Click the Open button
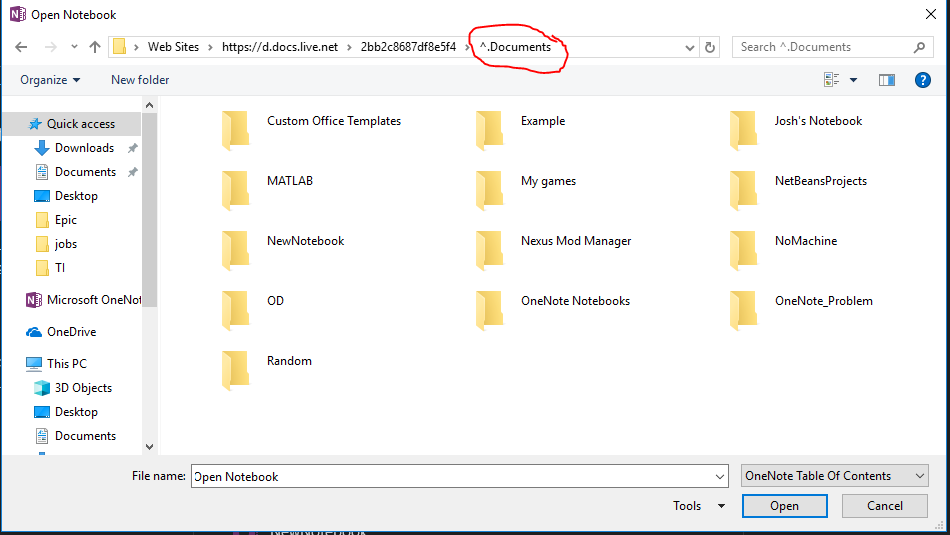The height and width of the screenshot is (535, 950). point(785,506)
